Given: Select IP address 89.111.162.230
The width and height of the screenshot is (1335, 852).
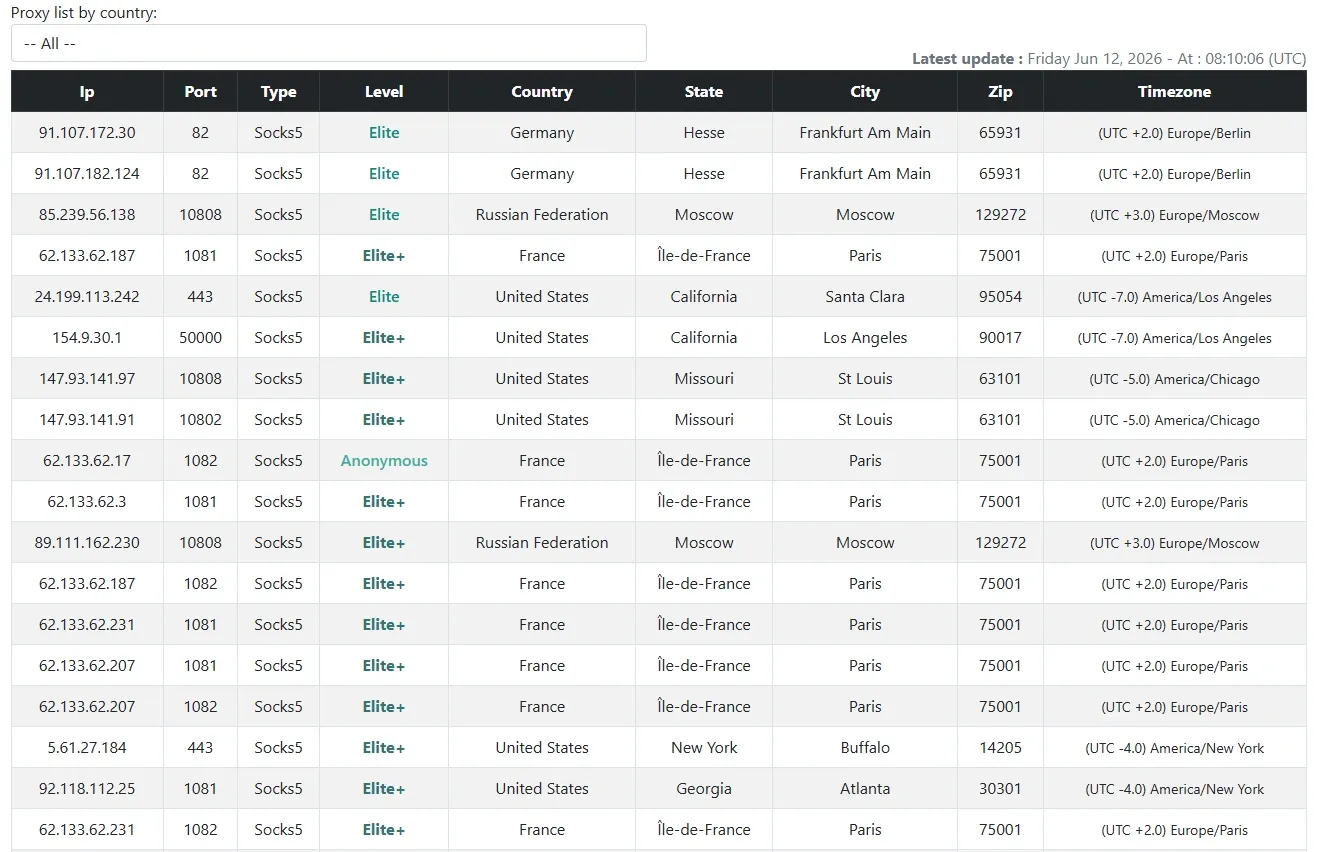Looking at the screenshot, I should click(x=87, y=543).
